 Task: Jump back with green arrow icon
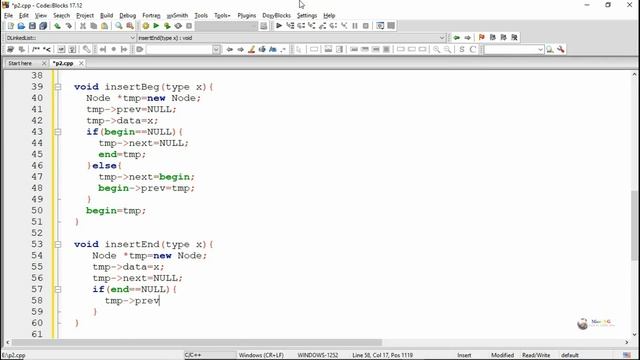tap(456, 38)
